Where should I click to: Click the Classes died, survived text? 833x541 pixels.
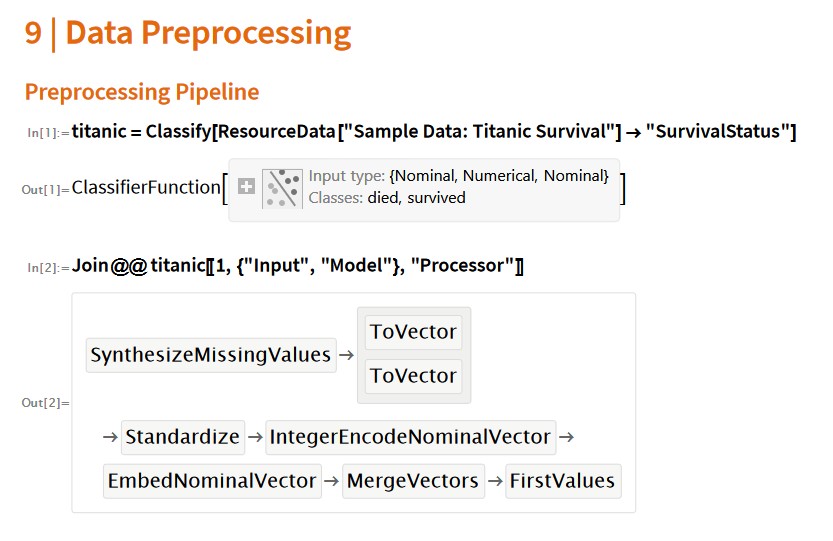click(387, 198)
